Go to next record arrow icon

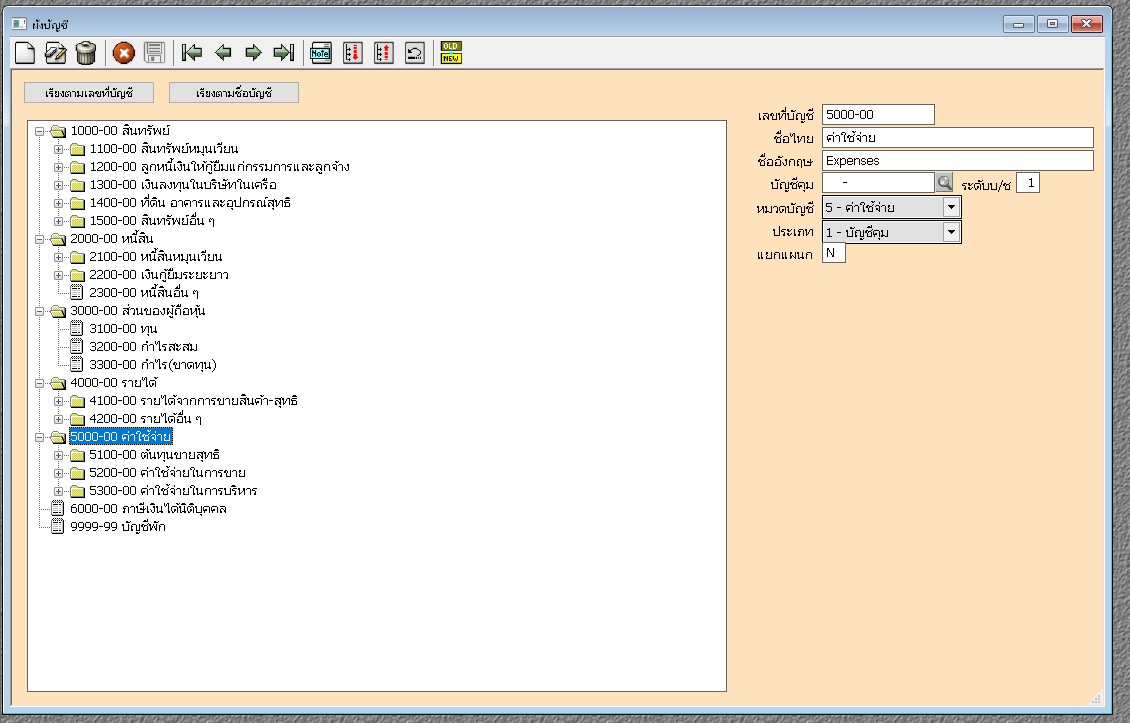(x=253, y=53)
